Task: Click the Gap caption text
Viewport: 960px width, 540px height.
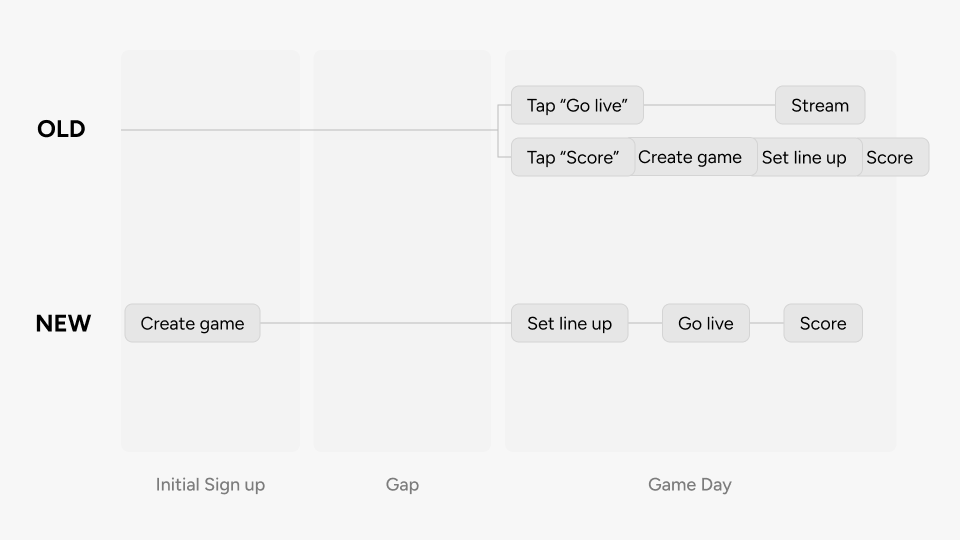Action: coord(402,485)
